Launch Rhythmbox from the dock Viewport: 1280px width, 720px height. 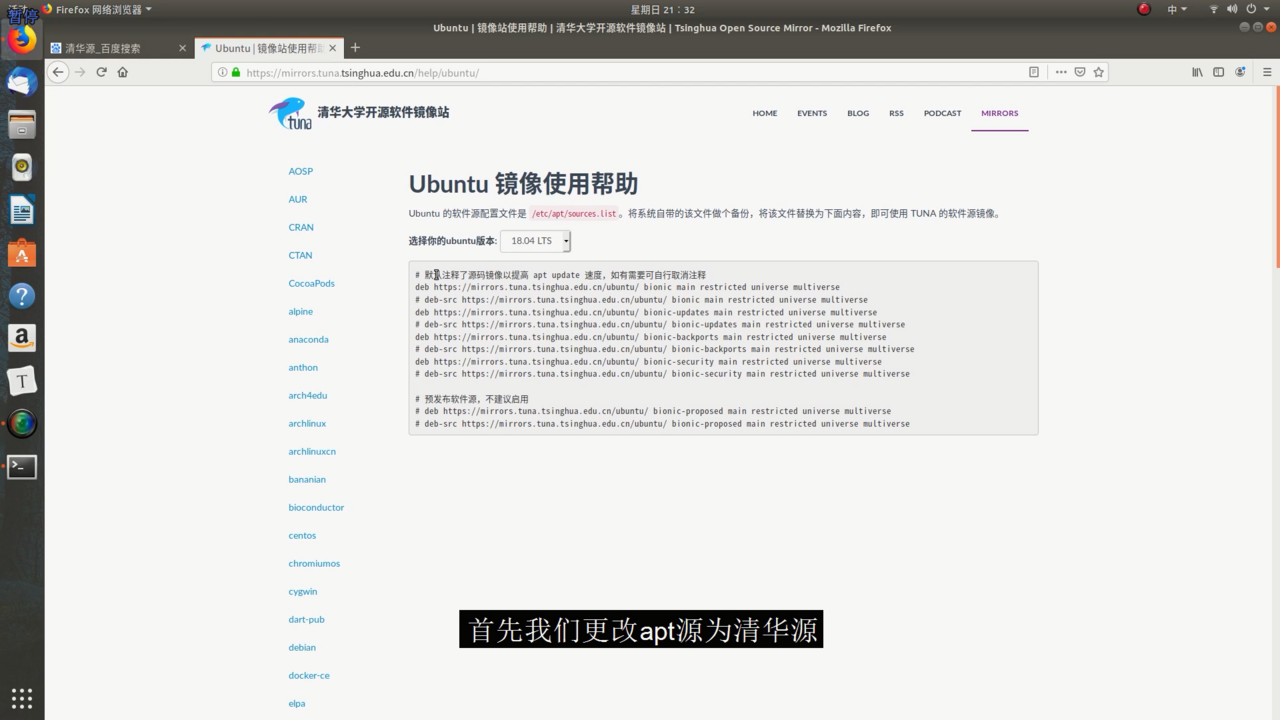22,167
